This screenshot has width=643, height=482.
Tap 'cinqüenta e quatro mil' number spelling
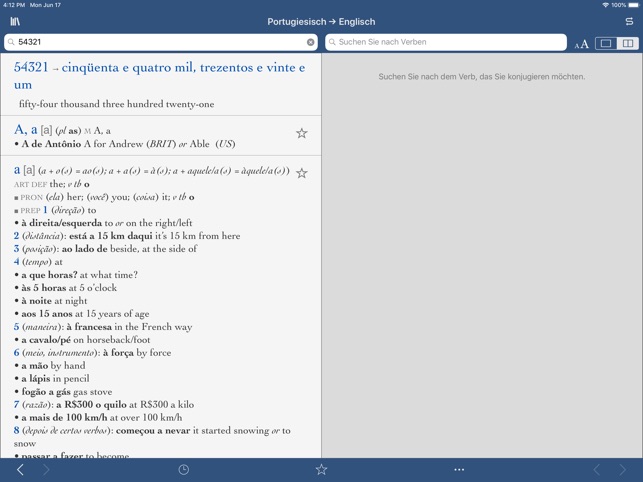128,67
